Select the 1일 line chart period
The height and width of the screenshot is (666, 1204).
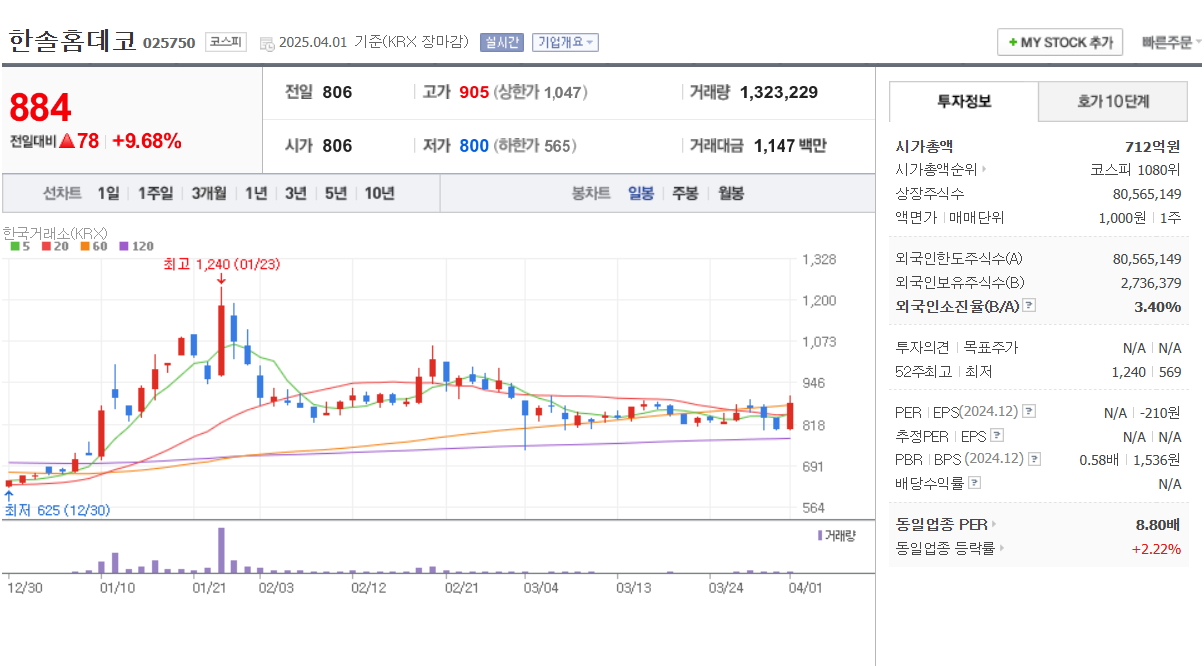[x=108, y=193]
